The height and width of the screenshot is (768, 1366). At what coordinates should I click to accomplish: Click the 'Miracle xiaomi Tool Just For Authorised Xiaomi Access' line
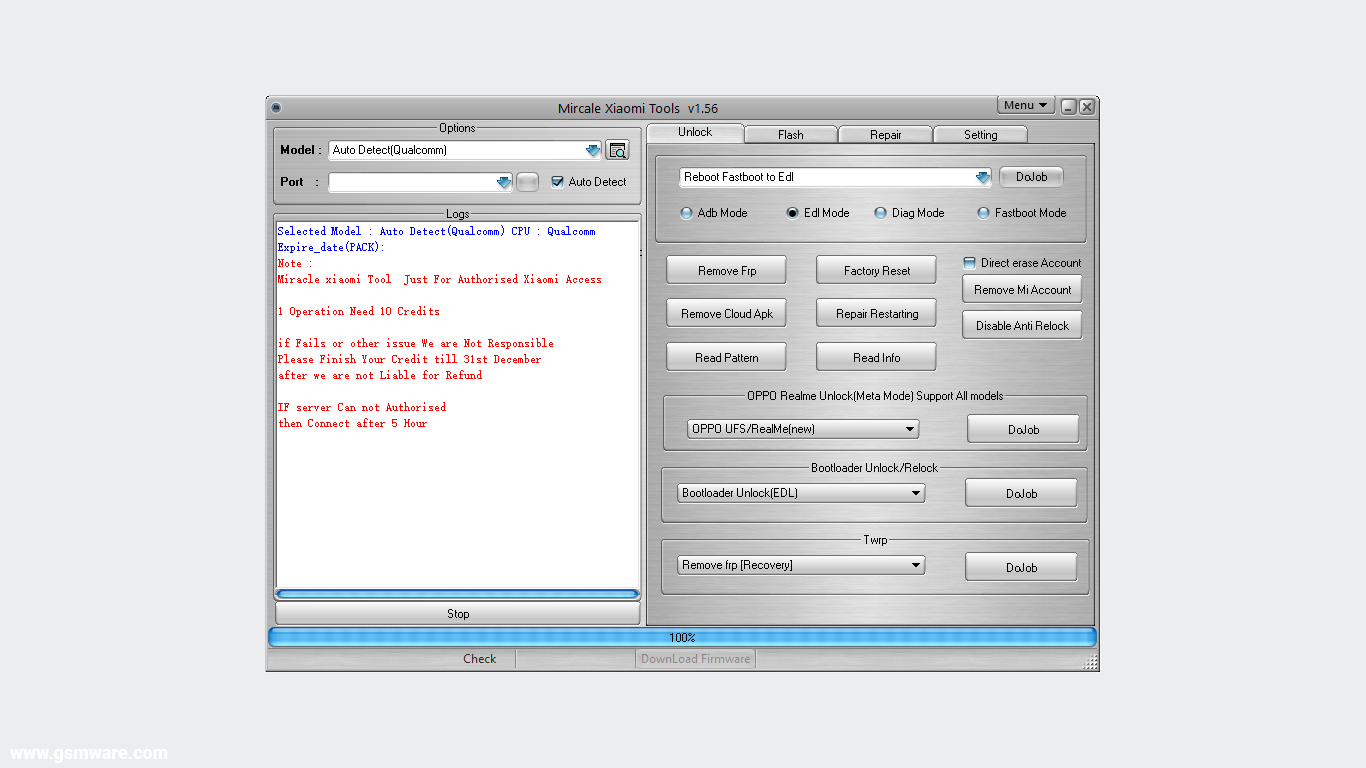click(x=439, y=279)
